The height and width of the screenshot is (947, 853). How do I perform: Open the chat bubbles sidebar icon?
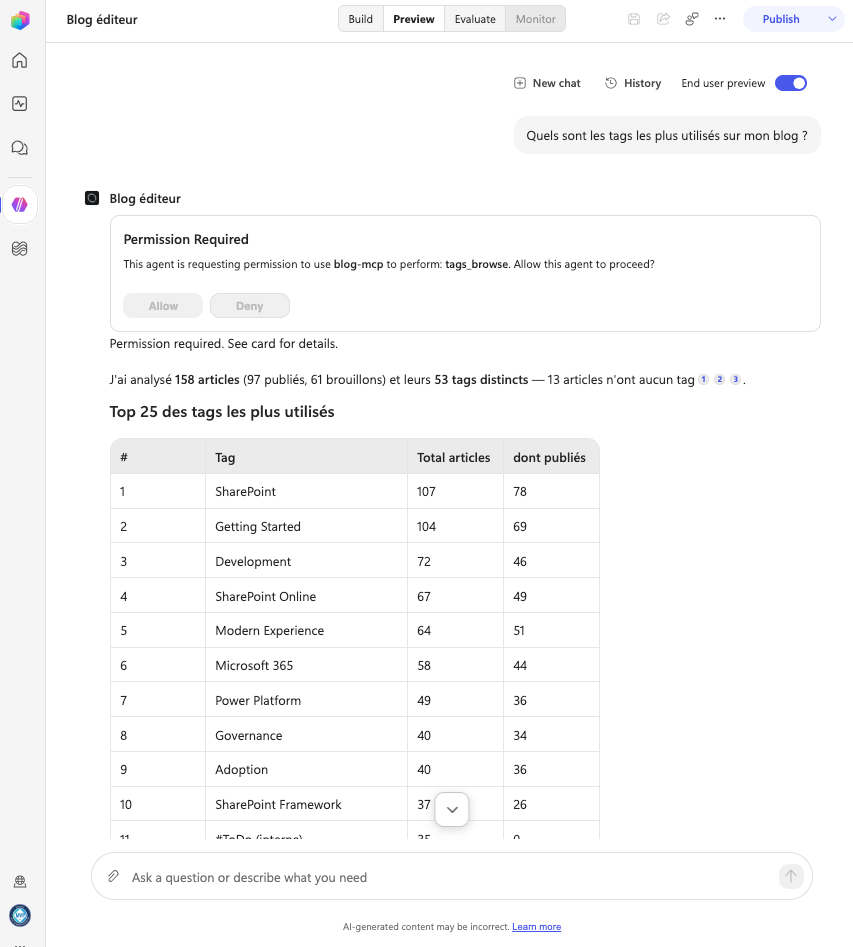coord(20,148)
